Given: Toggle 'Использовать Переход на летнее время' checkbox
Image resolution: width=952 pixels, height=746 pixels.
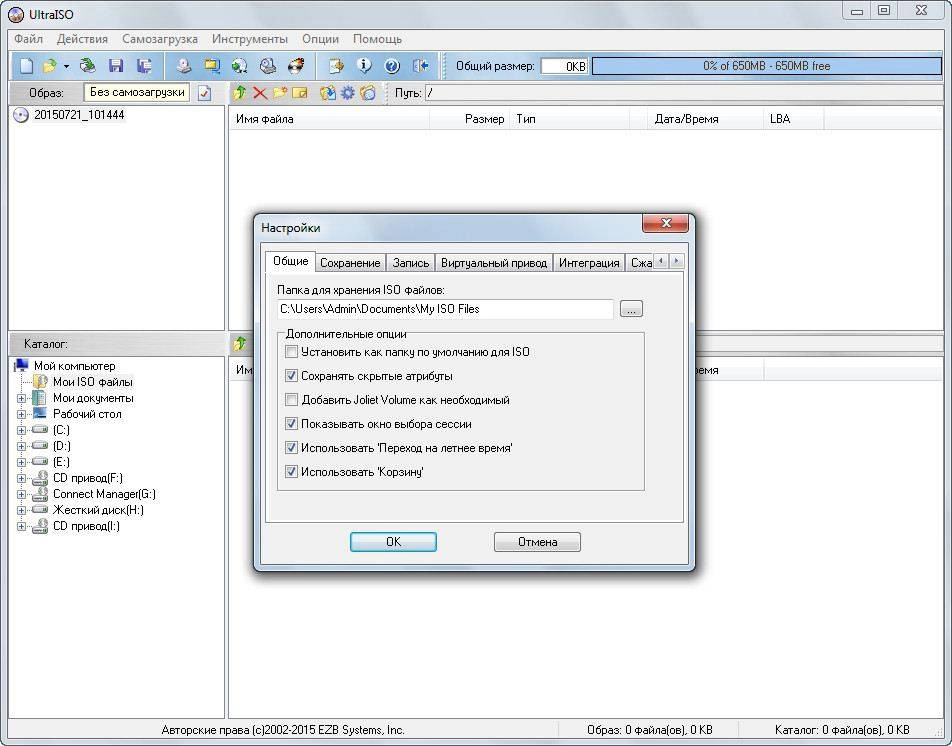Looking at the screenshot, I should tap(291, 448).
